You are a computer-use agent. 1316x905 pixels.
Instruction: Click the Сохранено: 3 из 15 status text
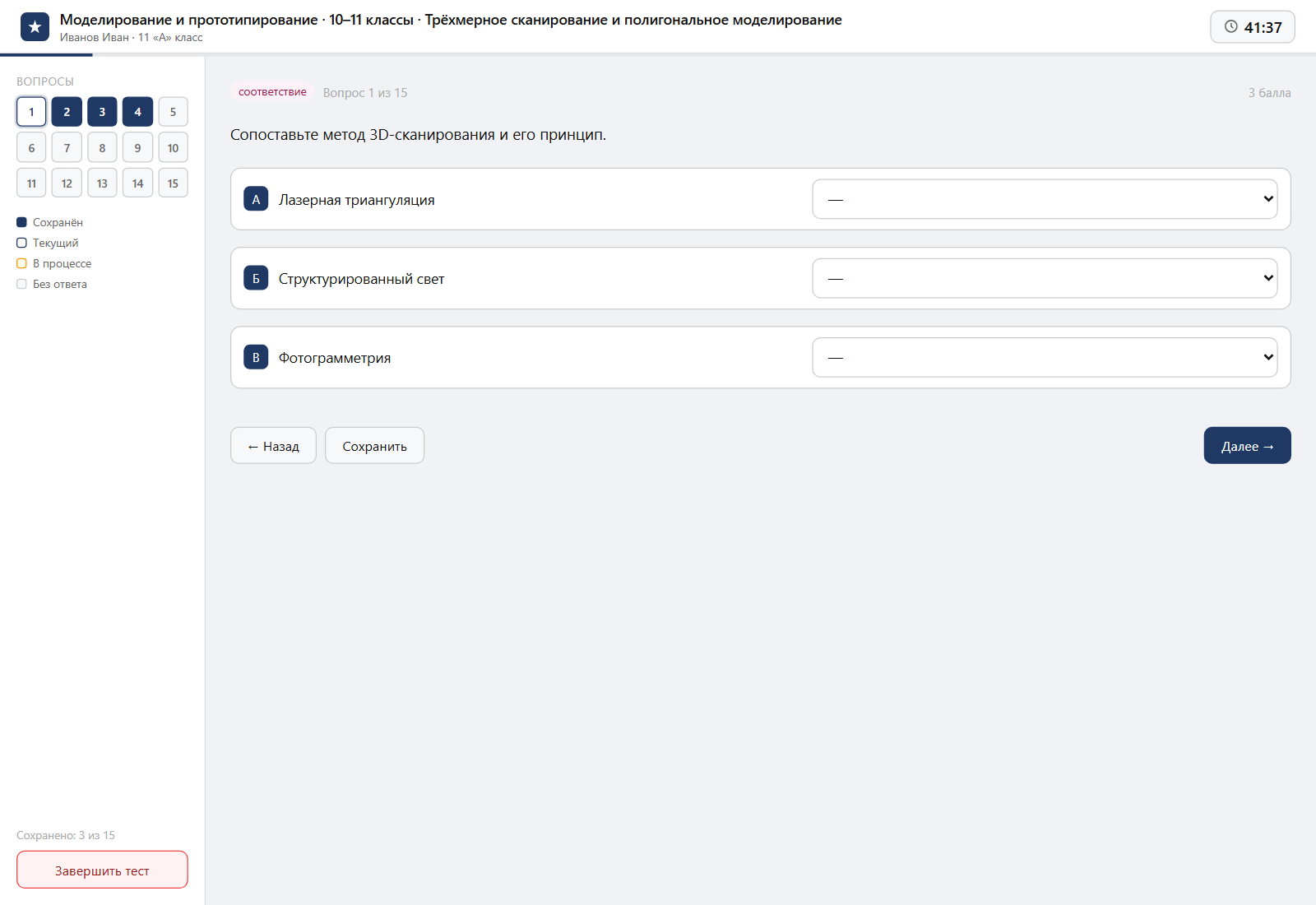click(x=66, y=835)
